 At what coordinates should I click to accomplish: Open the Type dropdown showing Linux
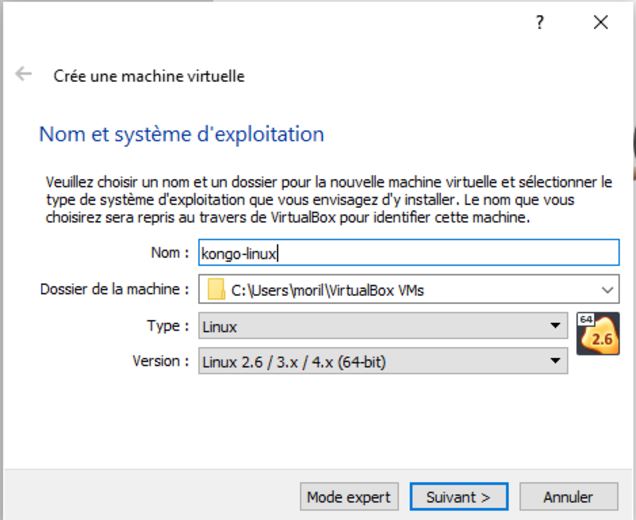tap(382, 326)
